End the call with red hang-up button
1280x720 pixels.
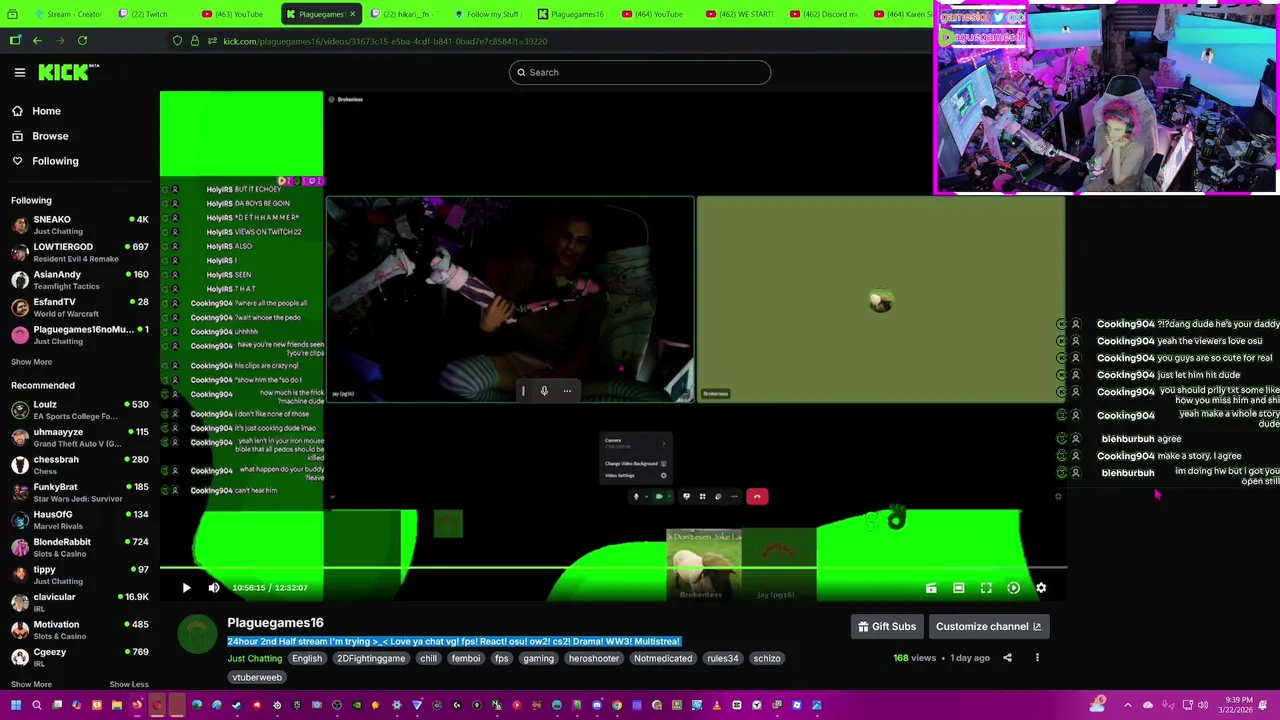[757, 496]
